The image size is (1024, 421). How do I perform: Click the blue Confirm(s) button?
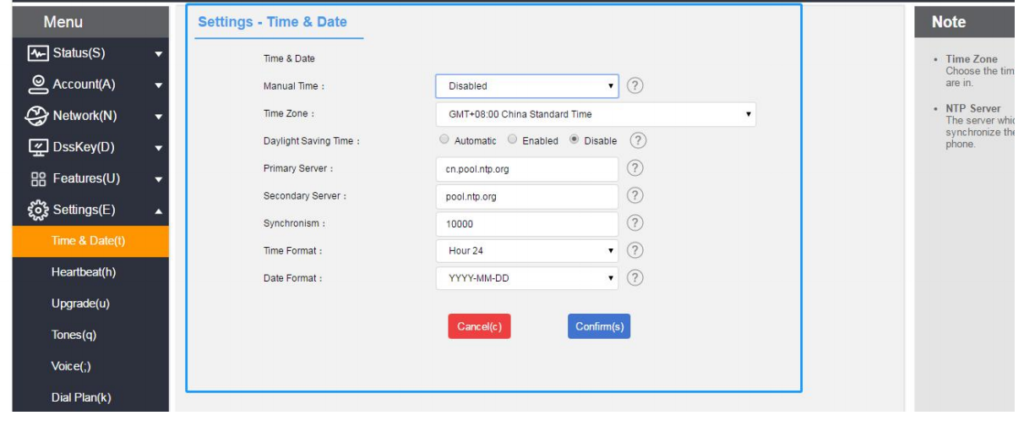pyautogui.click(x=599, y=326)
